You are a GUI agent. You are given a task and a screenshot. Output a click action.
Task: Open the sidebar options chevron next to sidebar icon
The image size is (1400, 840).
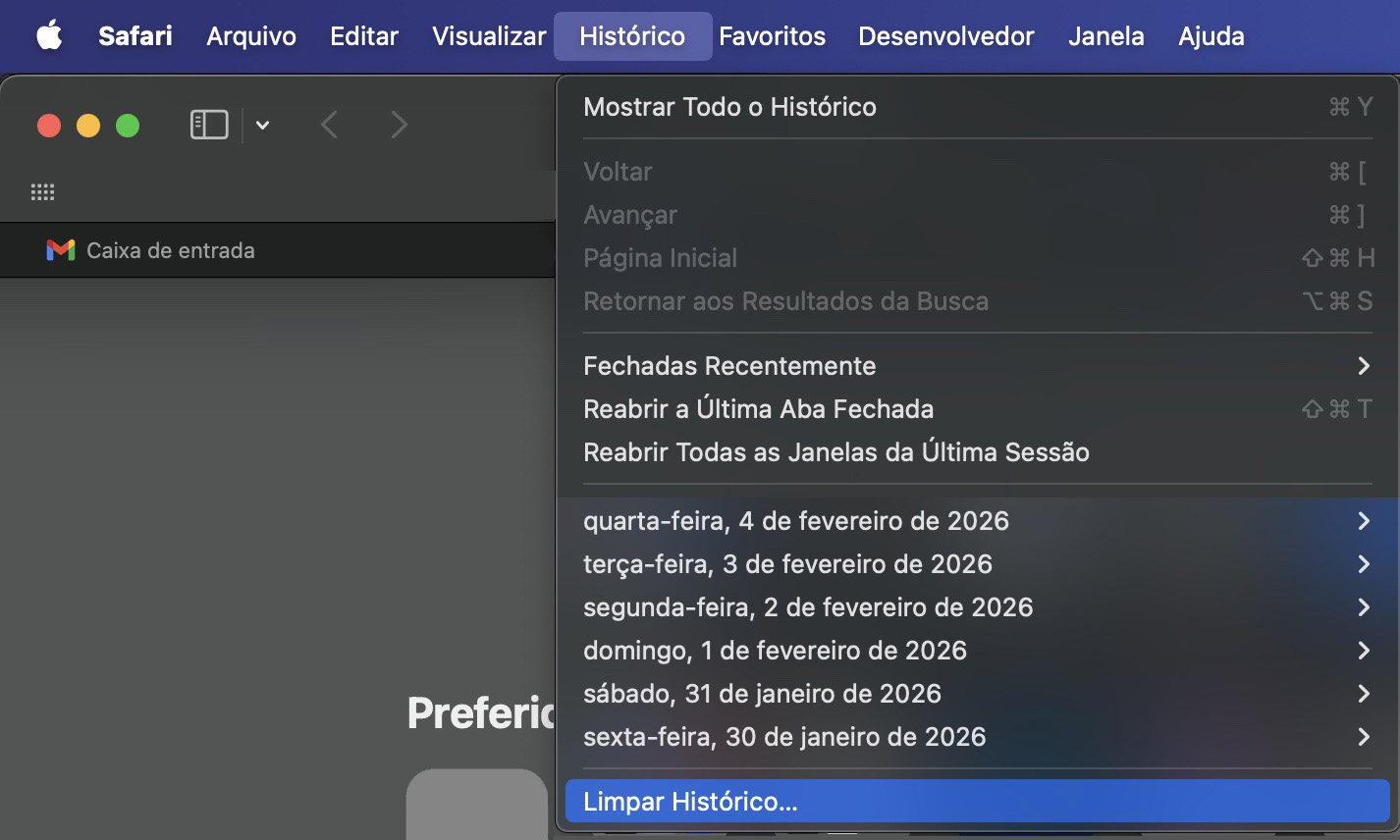point(260,126)
